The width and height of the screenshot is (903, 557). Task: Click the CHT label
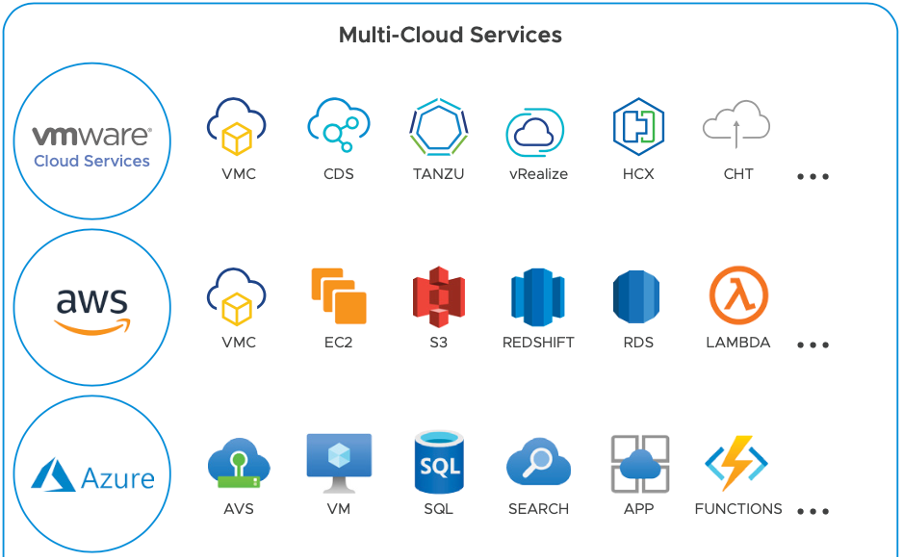[x=739, y=174]
